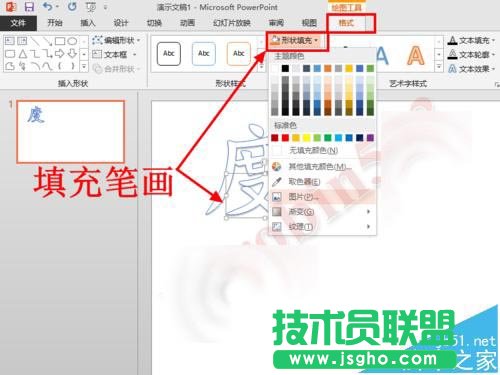Select the 格式 drawing tools tab
Viewport: 500px width, 375px height.
346,23
